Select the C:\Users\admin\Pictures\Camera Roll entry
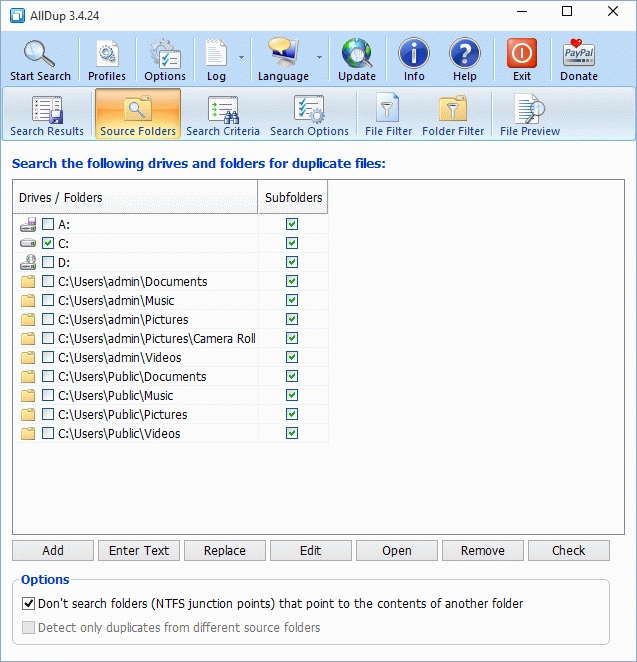This screenshot has width=637, height=662. (157, 339)
